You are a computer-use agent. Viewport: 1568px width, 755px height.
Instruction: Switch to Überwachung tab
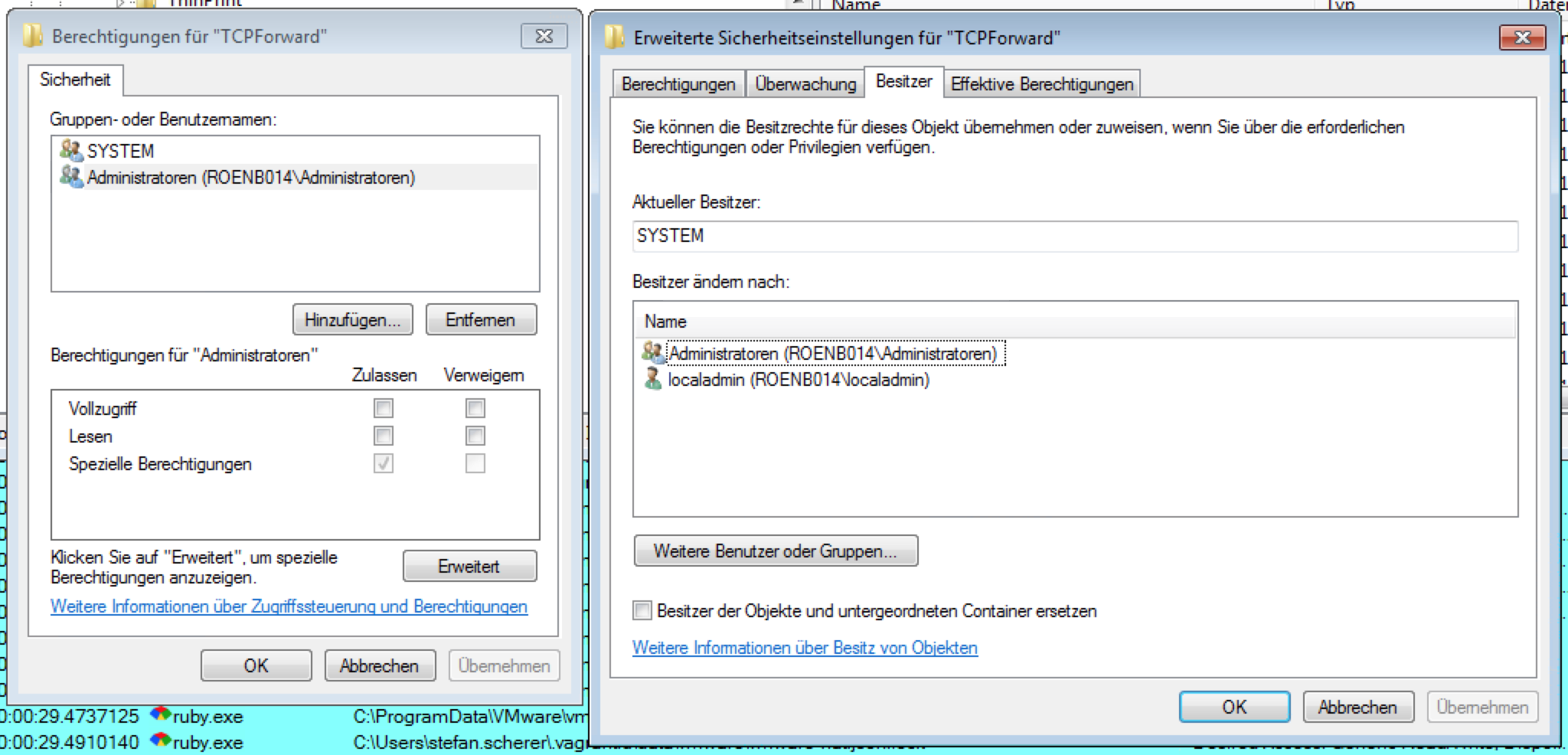tap(805, 83)
